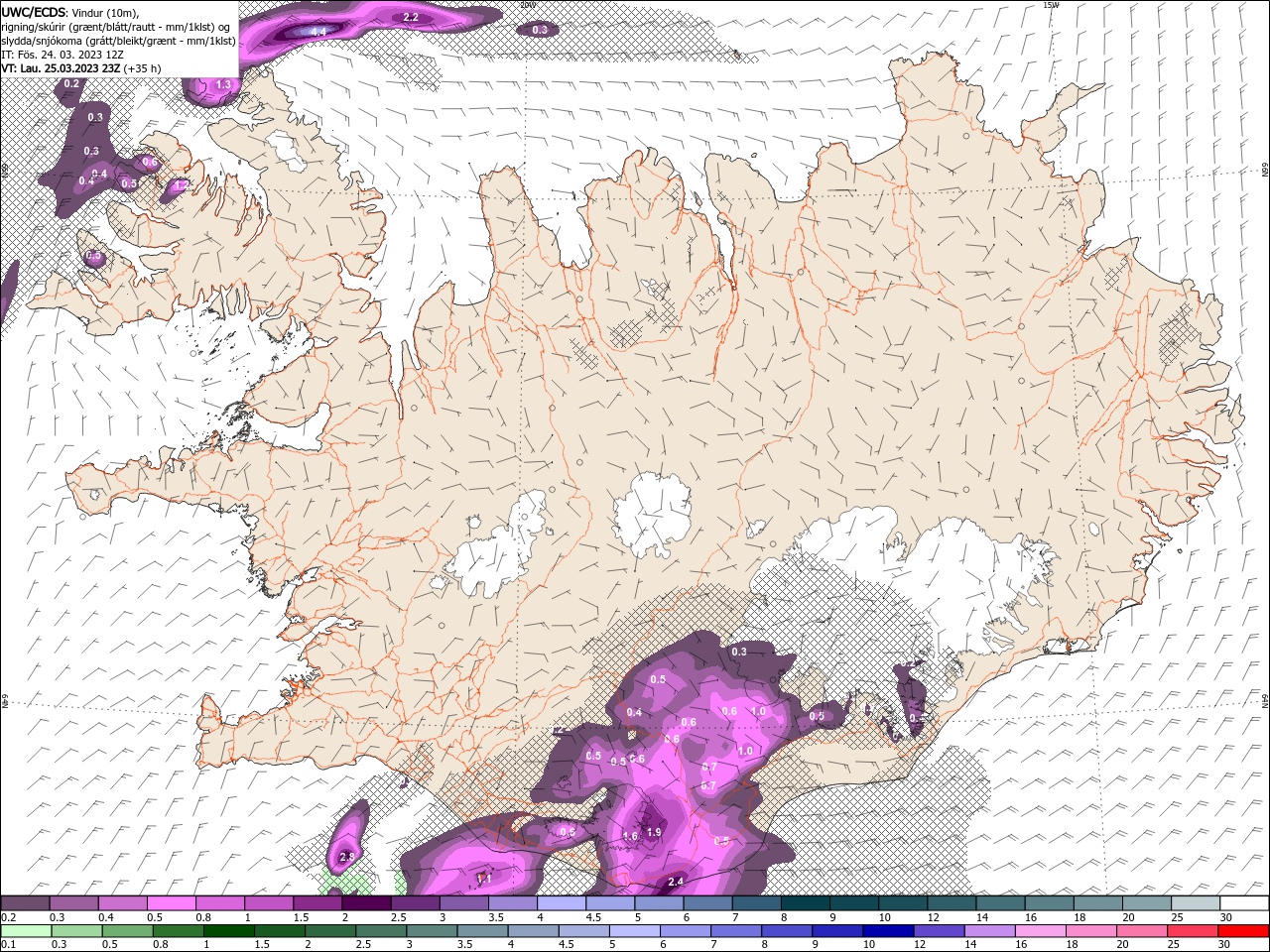Click the lower-scale pale green swatch above 0.1
The image size is (1270, 952).
coord(26,931)
